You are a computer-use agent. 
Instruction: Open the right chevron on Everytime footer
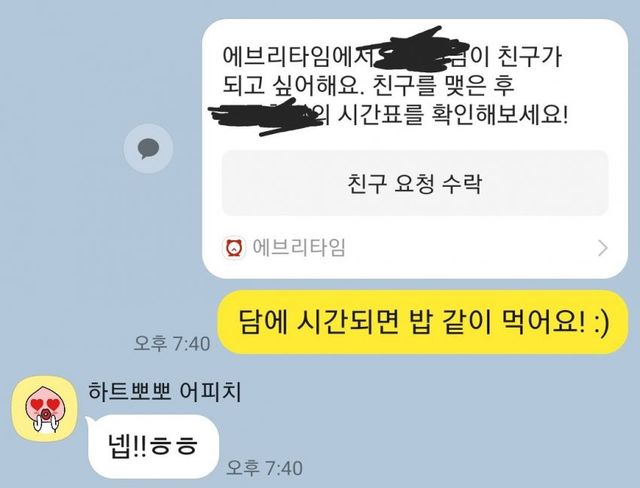[602, 248]
